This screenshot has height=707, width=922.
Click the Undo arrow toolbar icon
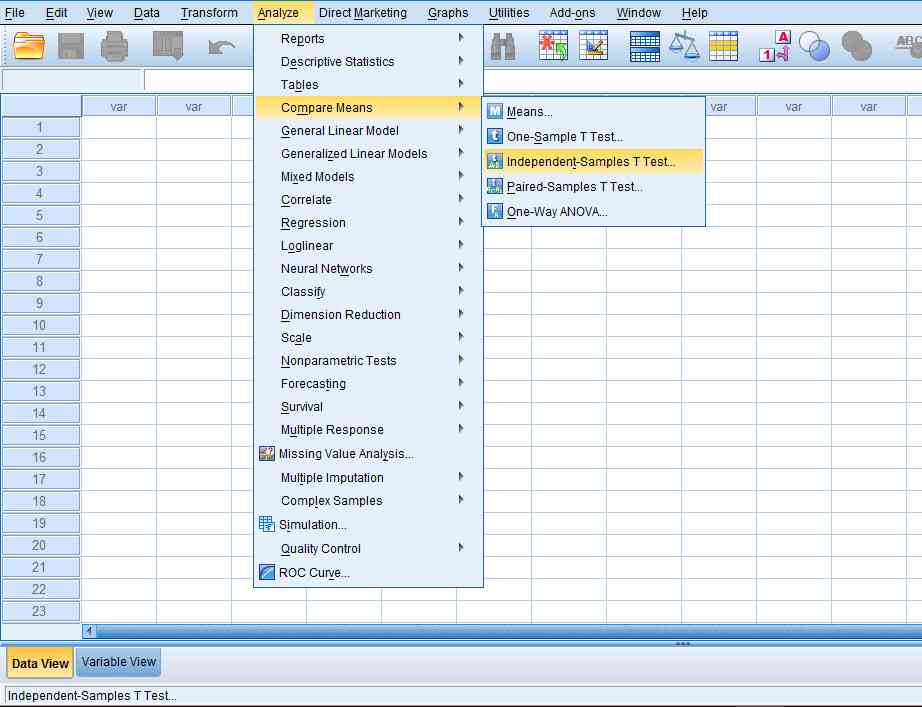tap(222, 47)
